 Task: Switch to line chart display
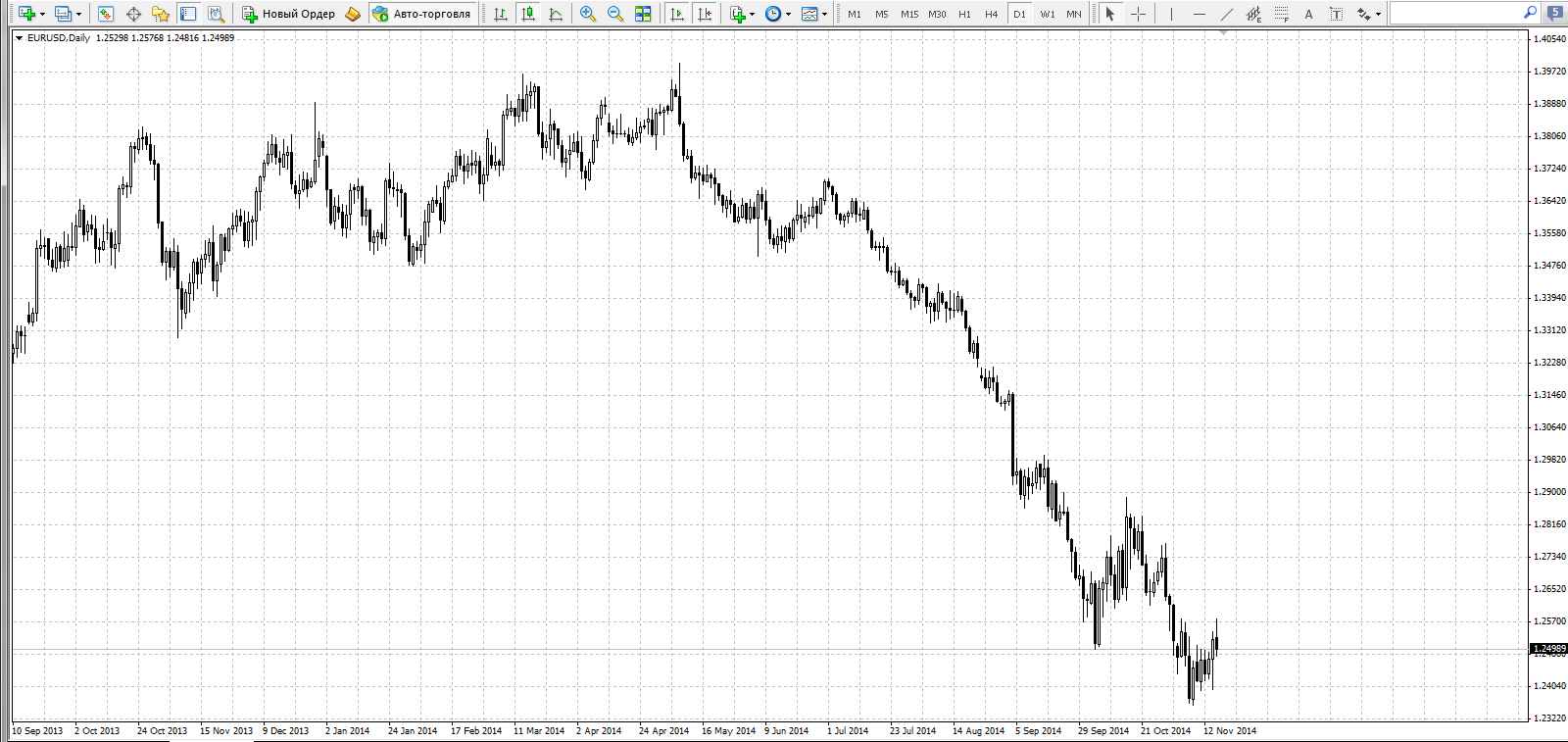[x=556, y=14]
